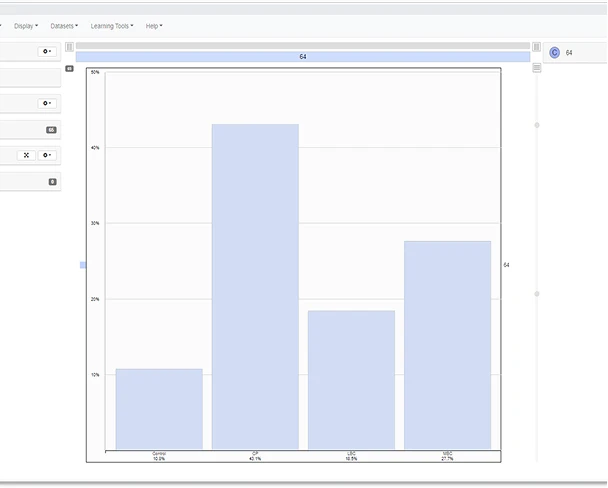
Task: Click the small blue swatch left of chart
Action: [x=83, y=265]
